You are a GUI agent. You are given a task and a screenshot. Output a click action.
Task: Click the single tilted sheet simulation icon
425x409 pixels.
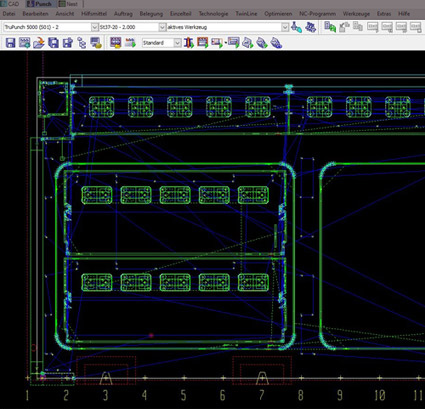[x=248, y=43]
